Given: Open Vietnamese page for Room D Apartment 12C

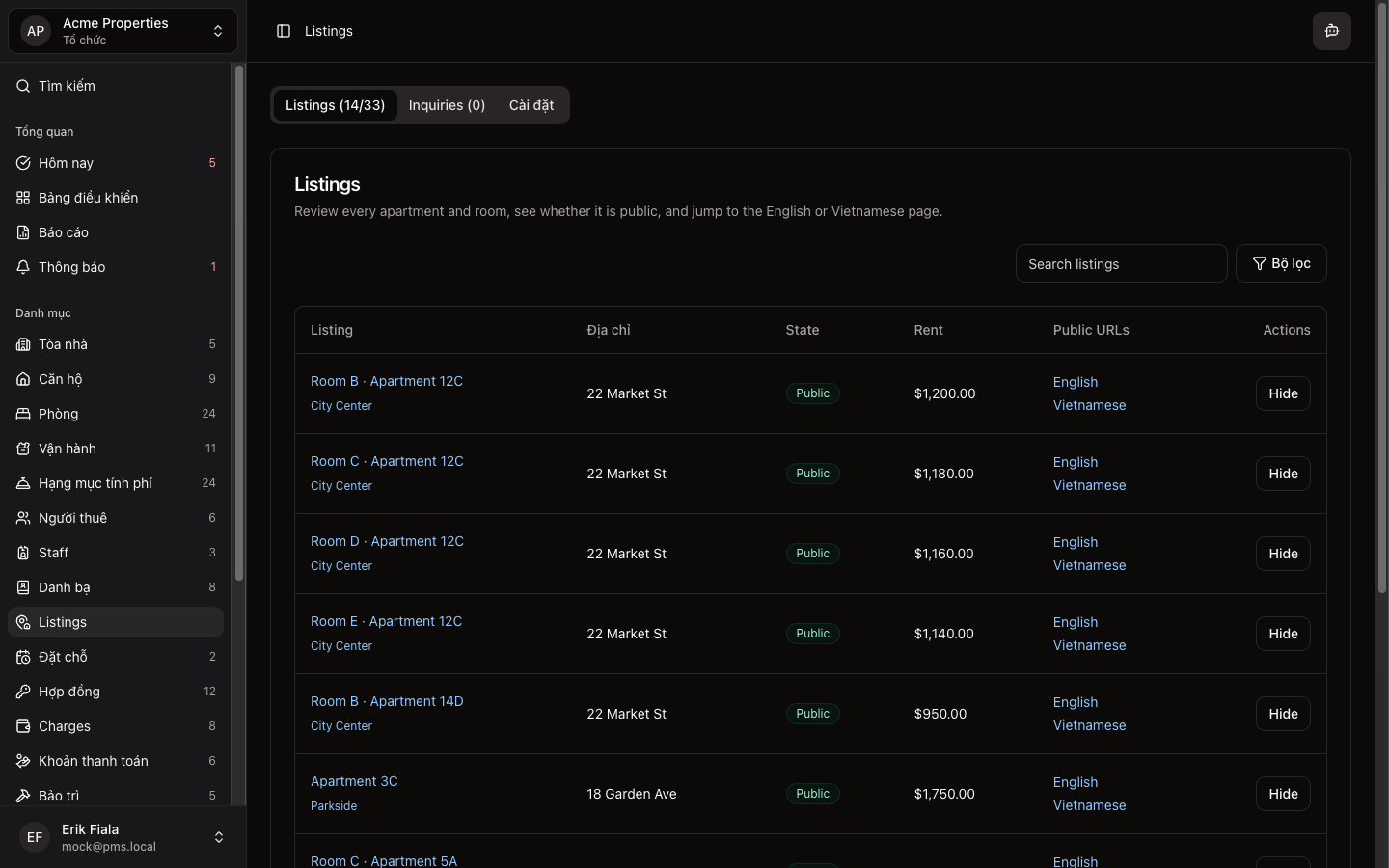Looking at the screenshot, I should pos(1089,565).
